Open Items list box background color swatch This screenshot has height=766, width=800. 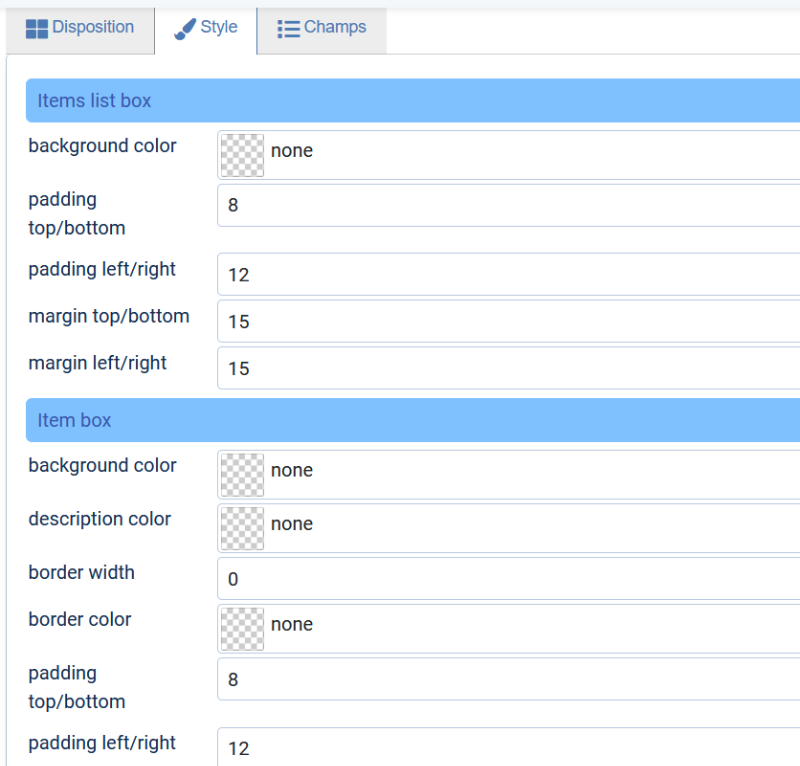click(x=242, y=155)
